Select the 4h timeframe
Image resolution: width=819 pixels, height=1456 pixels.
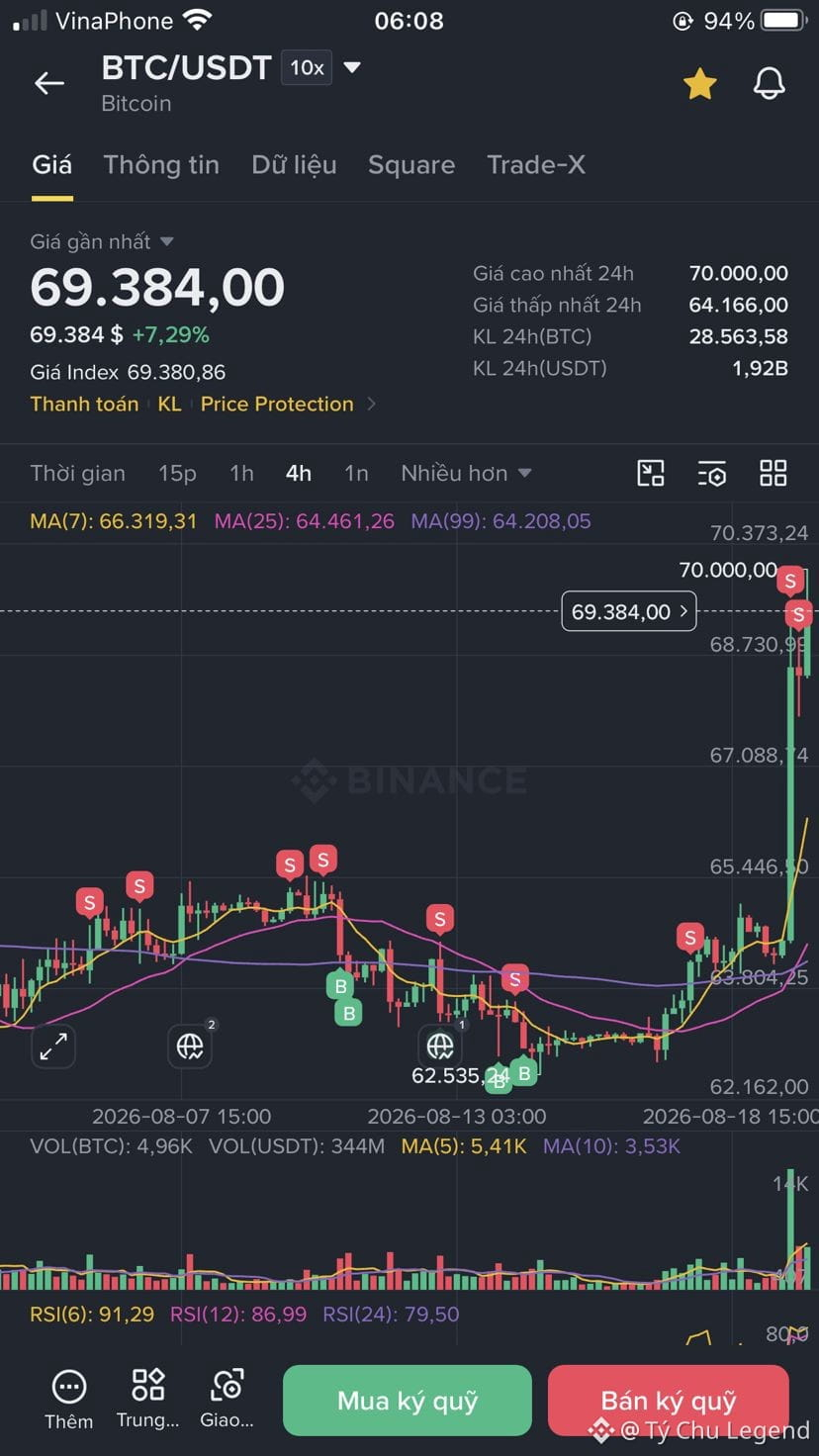tap(299, 473)
